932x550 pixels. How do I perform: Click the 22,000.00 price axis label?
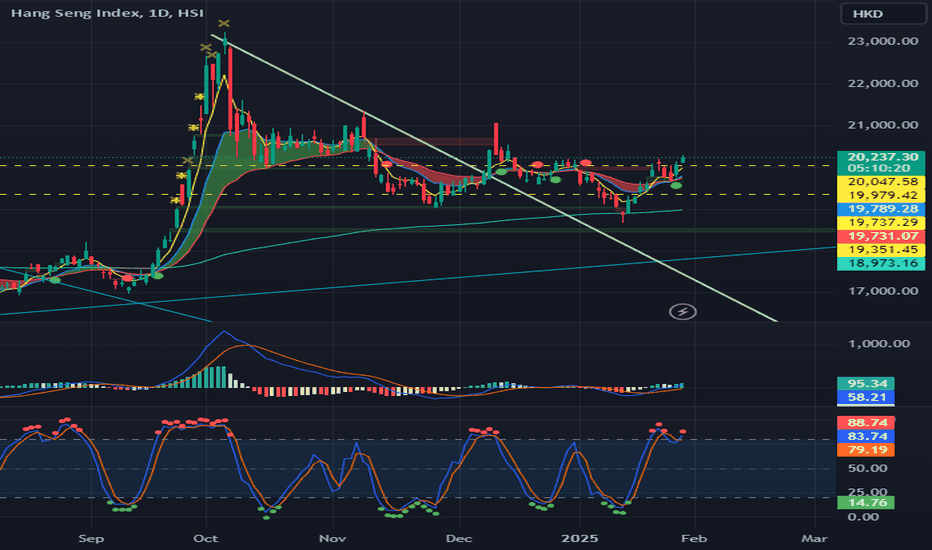point(883,83)
